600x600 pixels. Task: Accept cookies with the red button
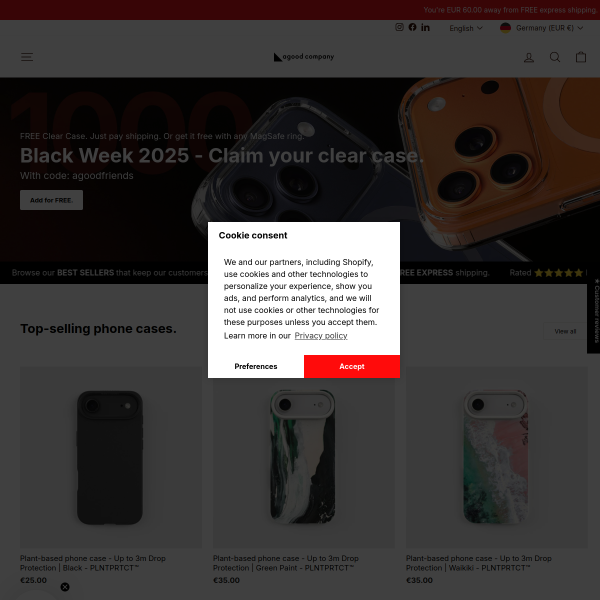click(x=352, y=366)
